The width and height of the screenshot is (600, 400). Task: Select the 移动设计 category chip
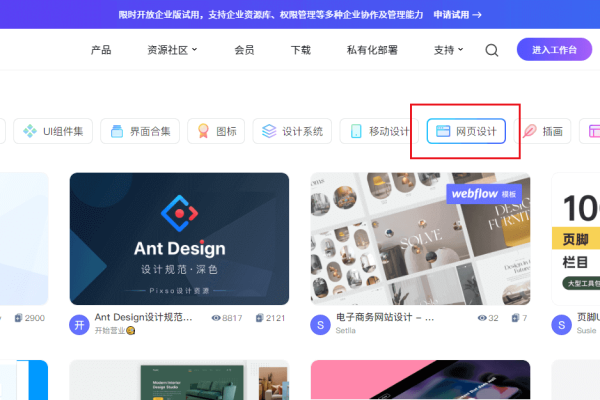[377, 131]
